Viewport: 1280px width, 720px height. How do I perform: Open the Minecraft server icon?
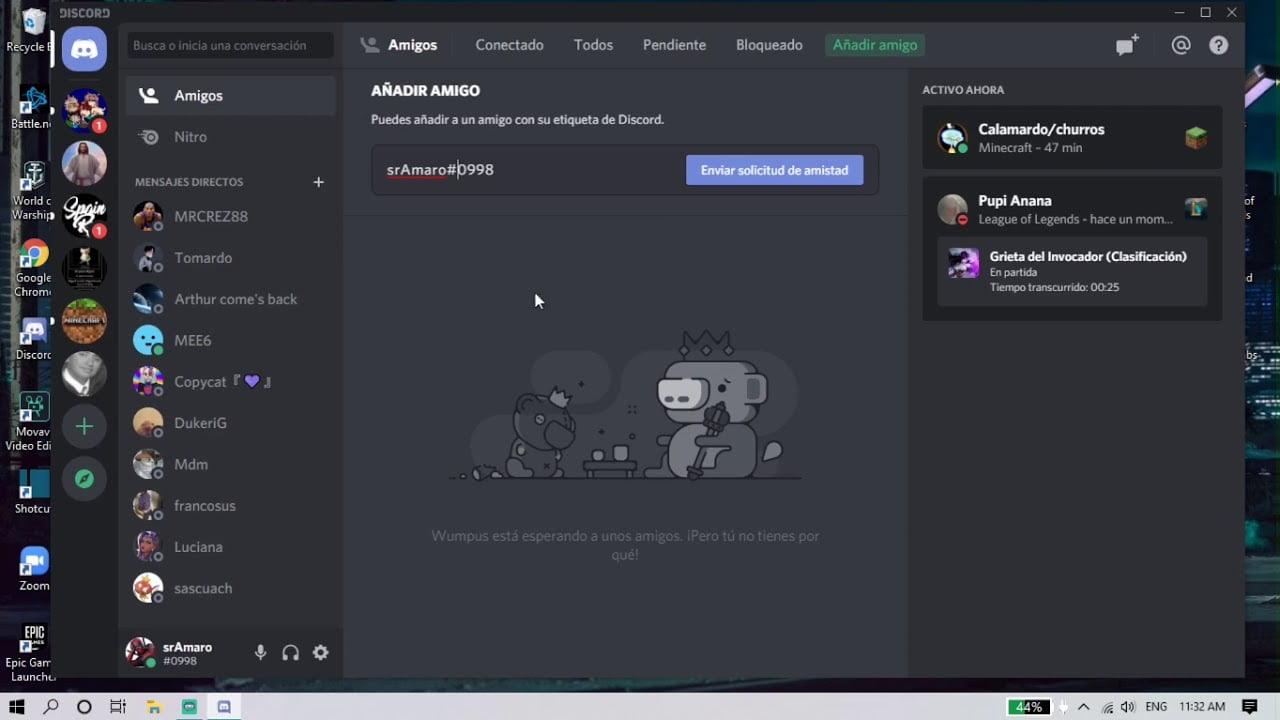click(x=84, y=321)
